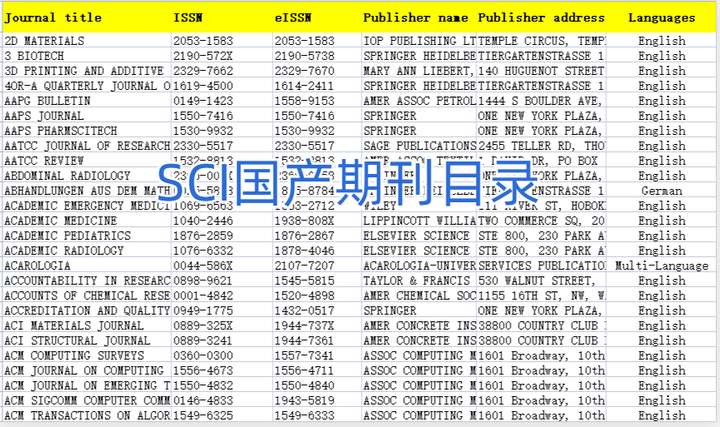Select ISSN value 0149-1423
The height and width of the screenshot is (427, 720).
[x=222, y=101]
